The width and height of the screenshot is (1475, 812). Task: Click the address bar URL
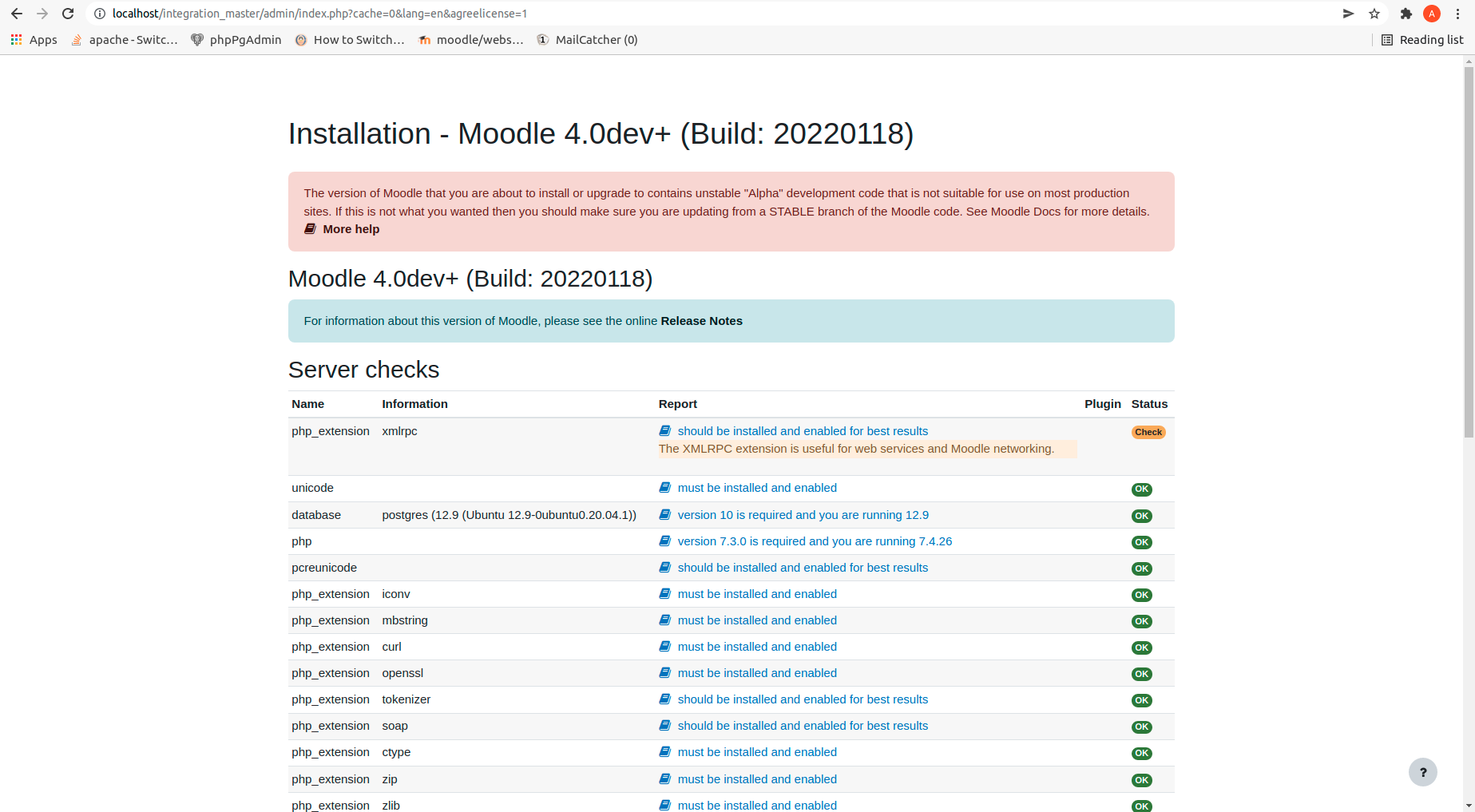319,14
